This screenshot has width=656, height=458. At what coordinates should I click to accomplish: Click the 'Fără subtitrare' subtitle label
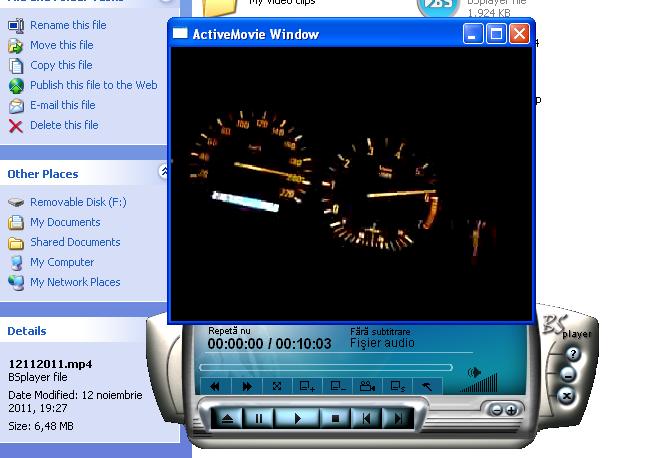pos(380,332)
